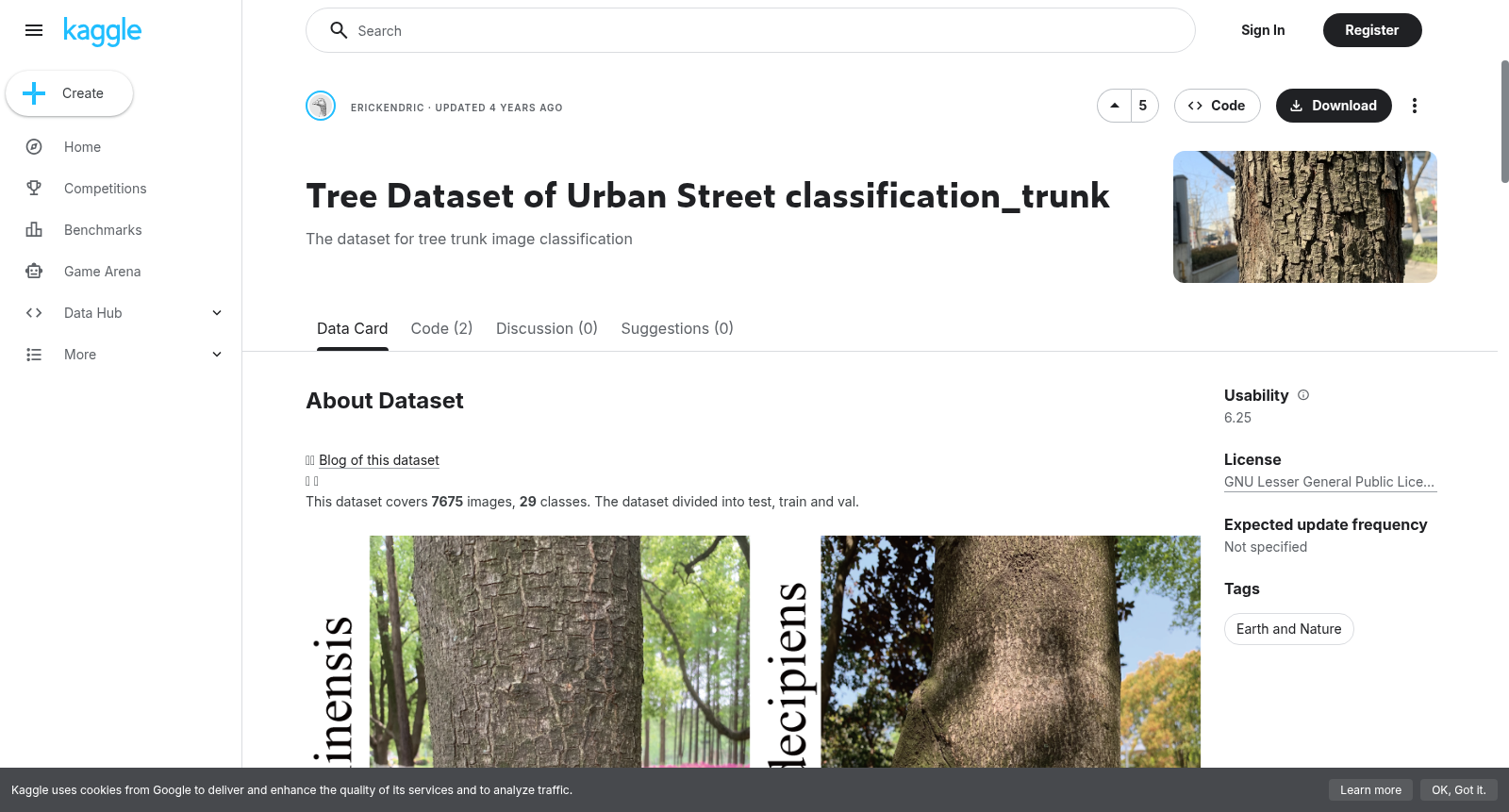Click the upvote count 5
This screenshot has width=1509, height=812.
1143,106
